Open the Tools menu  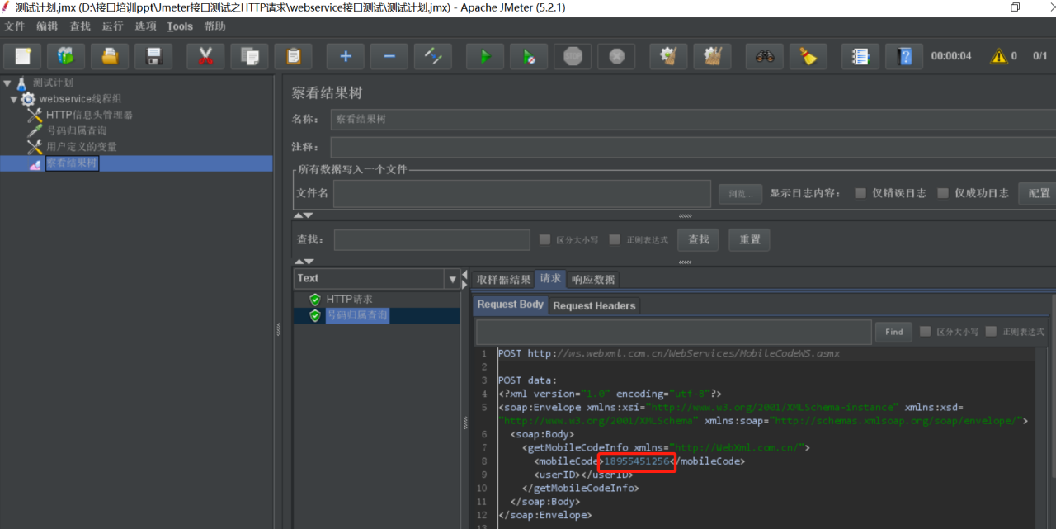coord(180,26)
